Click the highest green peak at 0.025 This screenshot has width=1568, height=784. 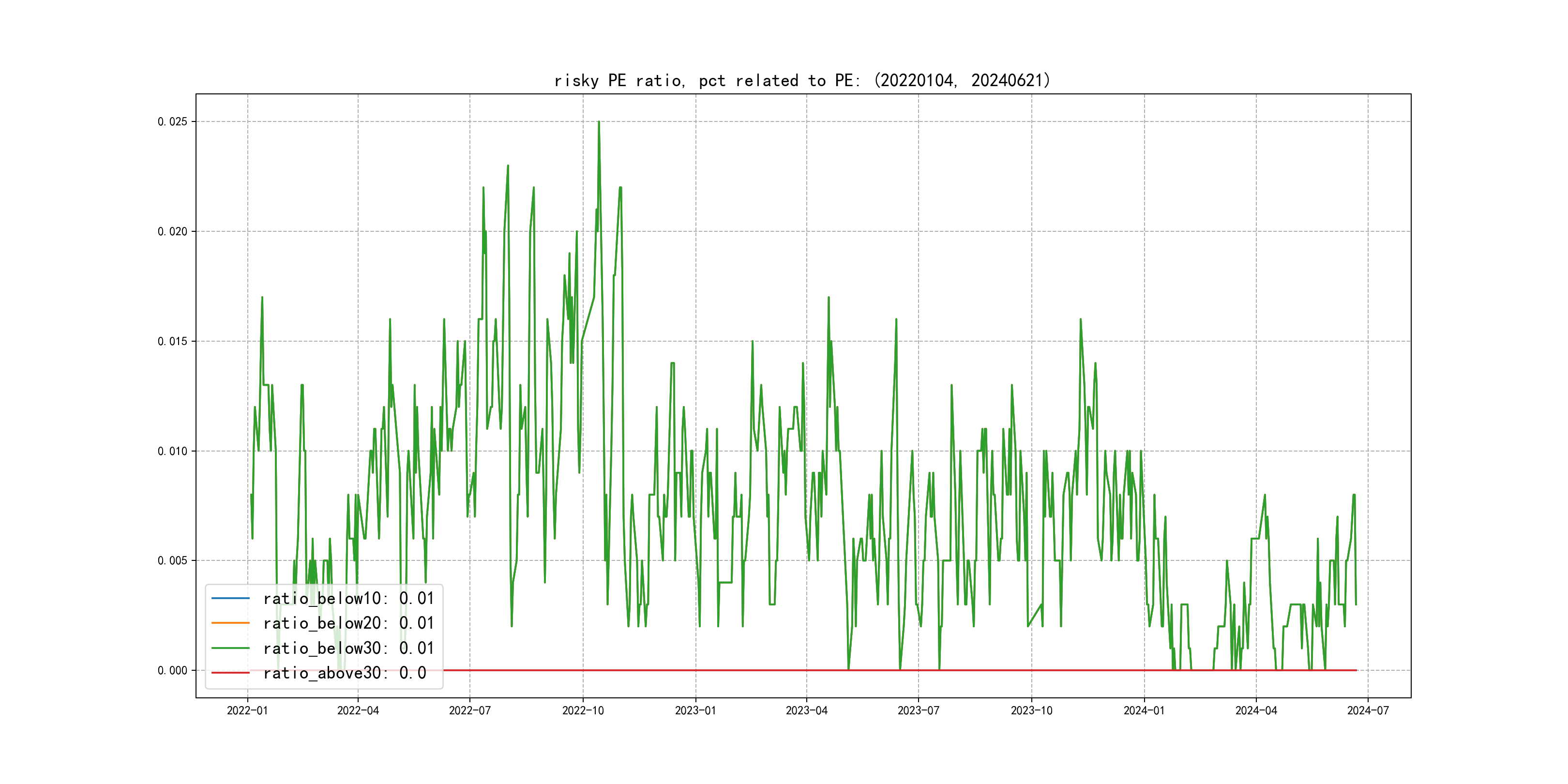coord(599,123)
